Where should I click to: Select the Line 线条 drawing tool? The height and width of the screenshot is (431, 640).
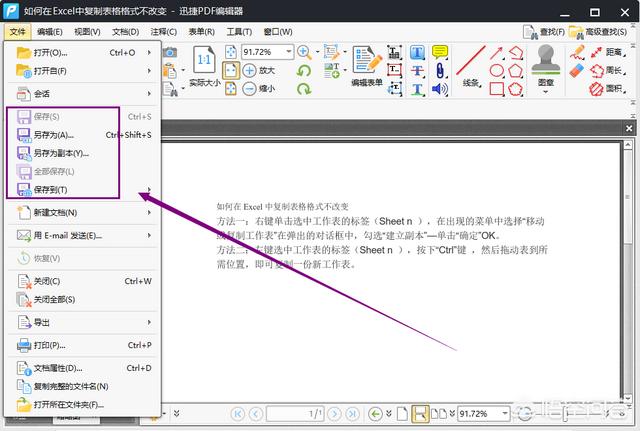pos(471,67)
